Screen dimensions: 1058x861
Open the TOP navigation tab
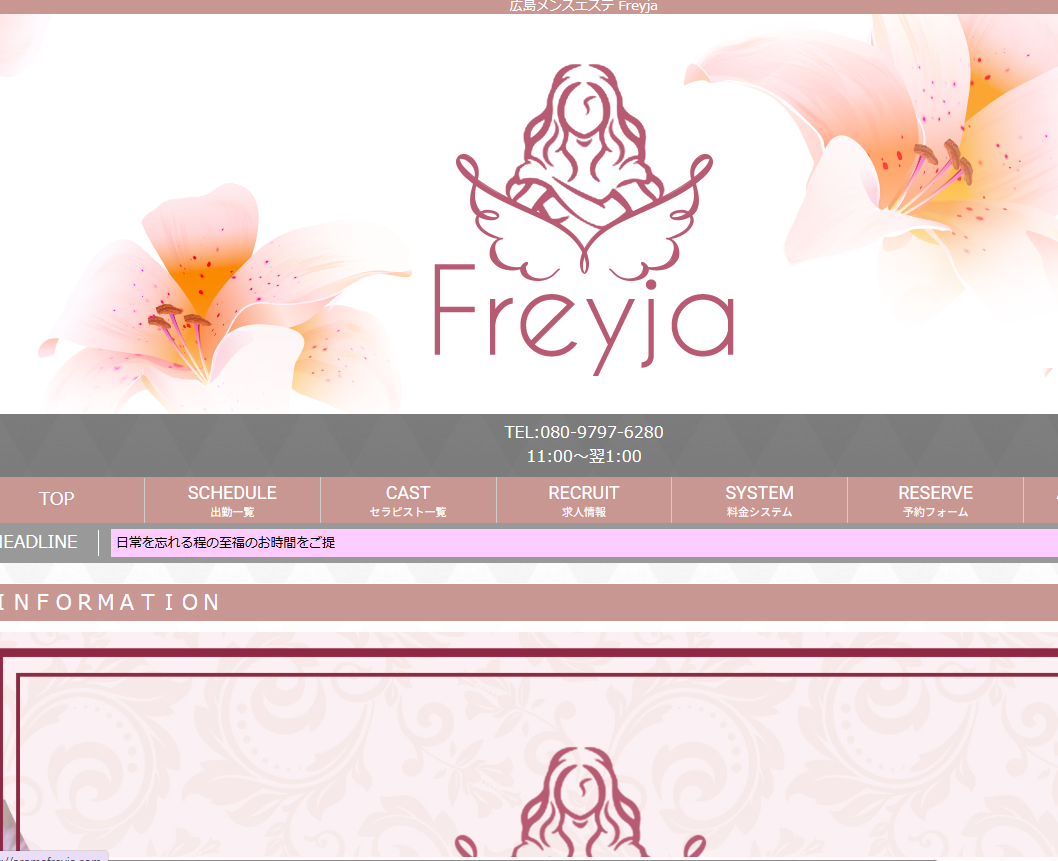click(x=57, y=499)
